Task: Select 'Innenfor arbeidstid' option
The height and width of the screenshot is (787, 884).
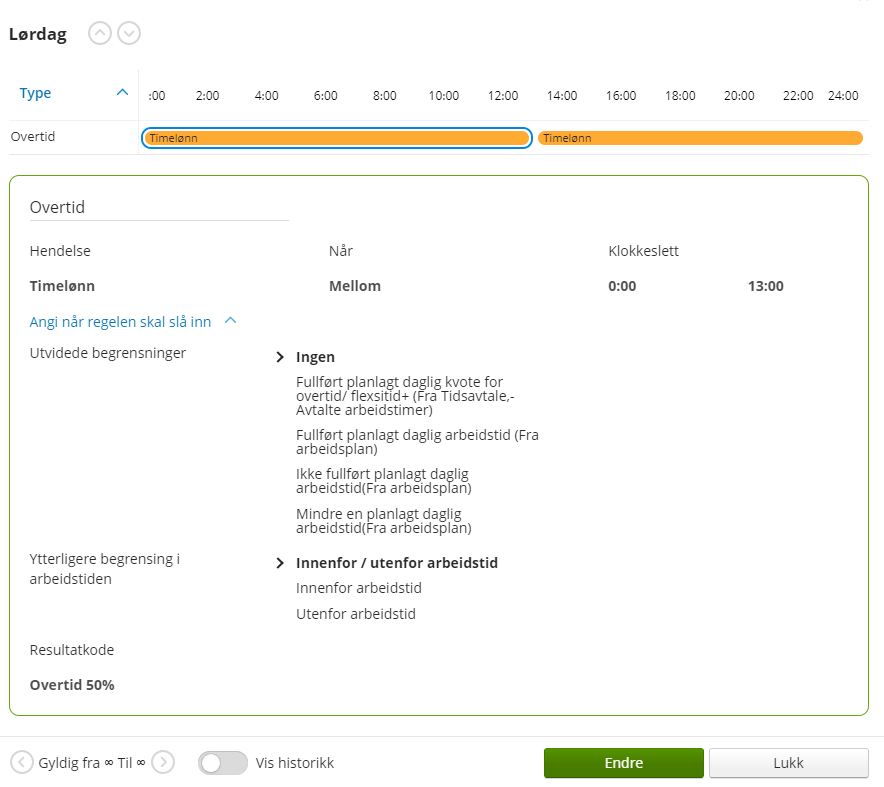Action: click(x=359, y=588)
